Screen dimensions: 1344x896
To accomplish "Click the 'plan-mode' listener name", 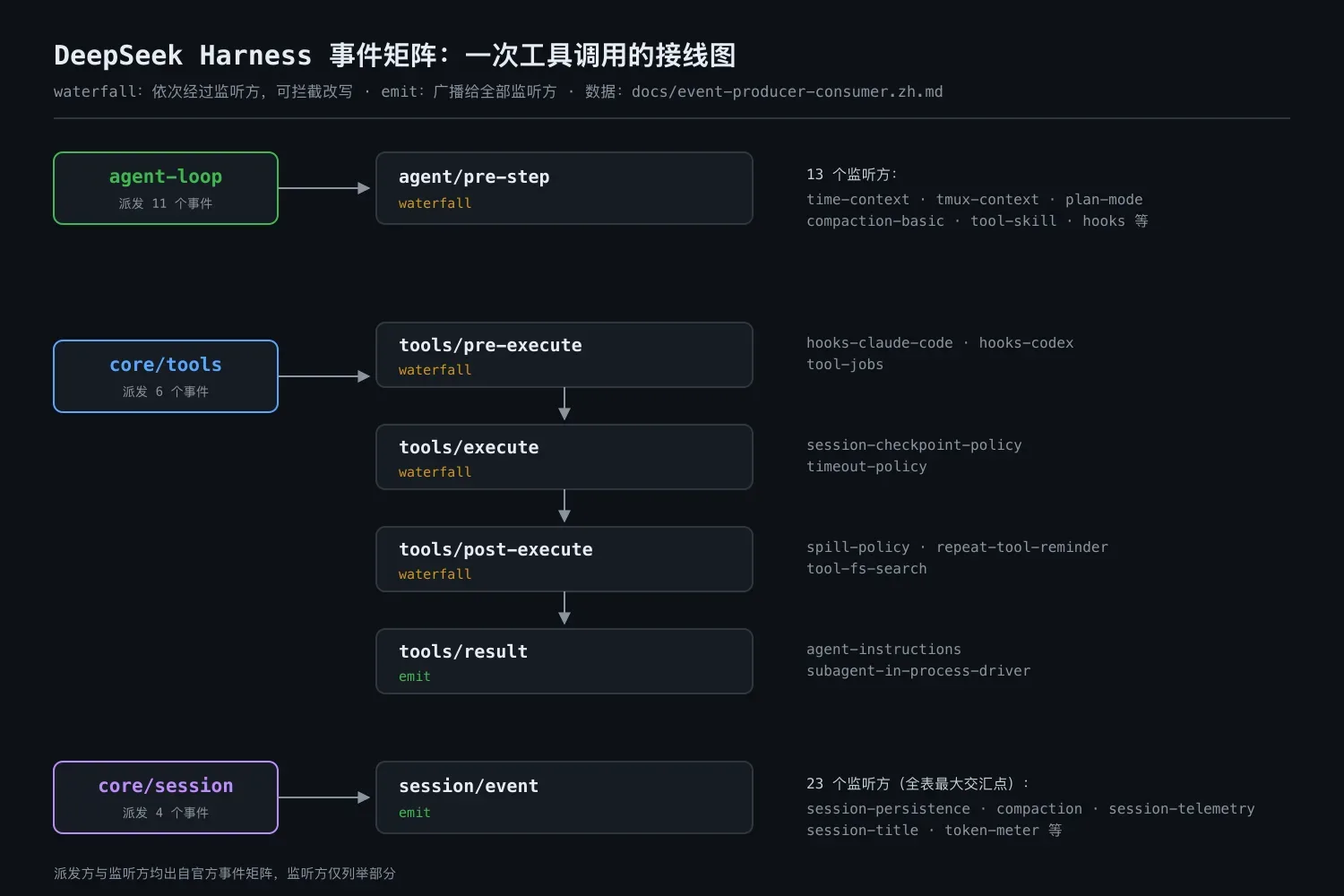I will click(x=1104, y=200).
